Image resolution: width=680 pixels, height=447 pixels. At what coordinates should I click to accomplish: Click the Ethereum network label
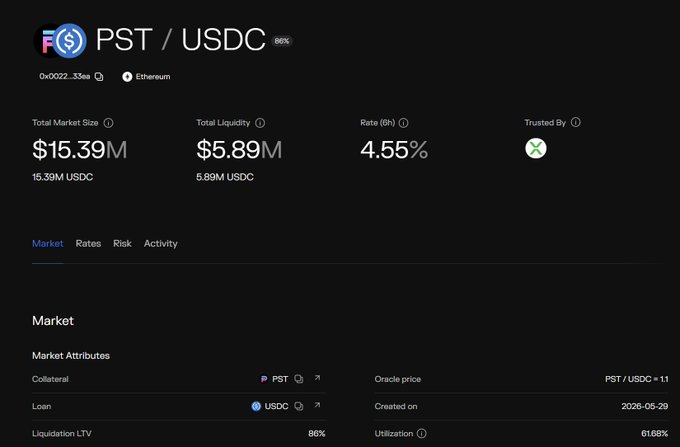coord(153,77)
